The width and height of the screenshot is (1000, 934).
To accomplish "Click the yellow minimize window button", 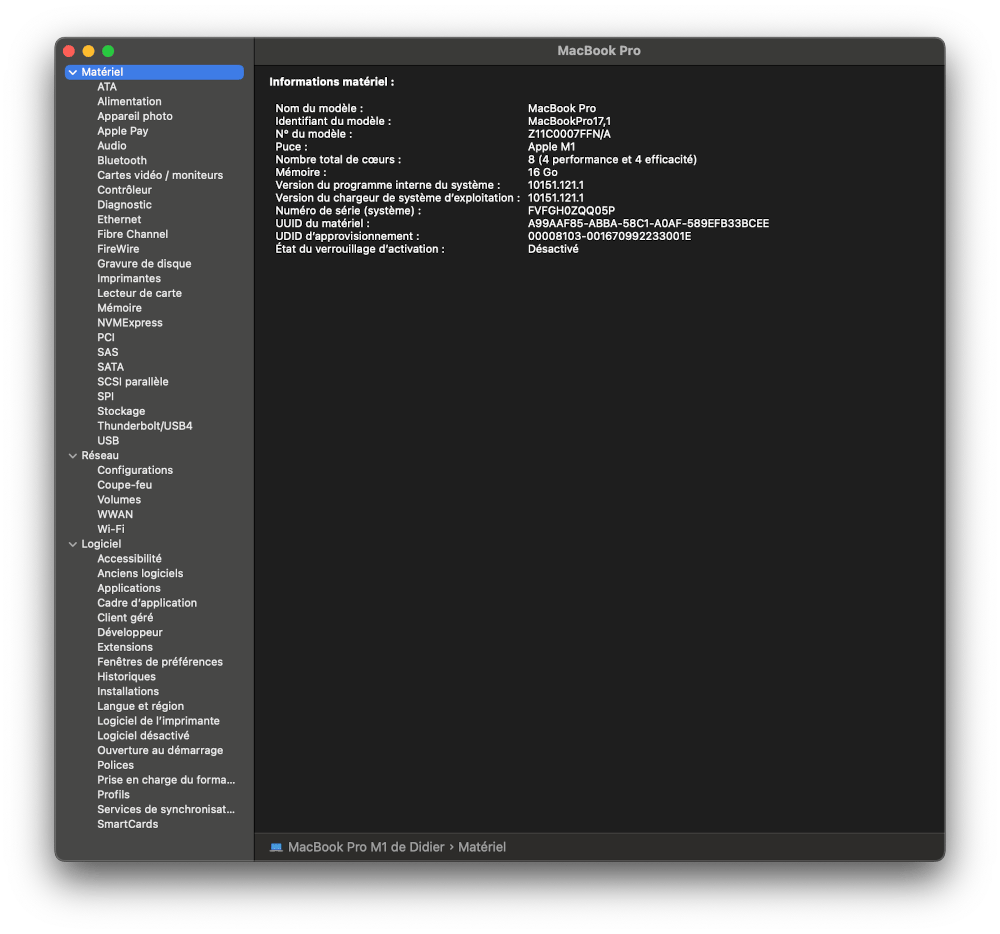I will coord(89,51).
